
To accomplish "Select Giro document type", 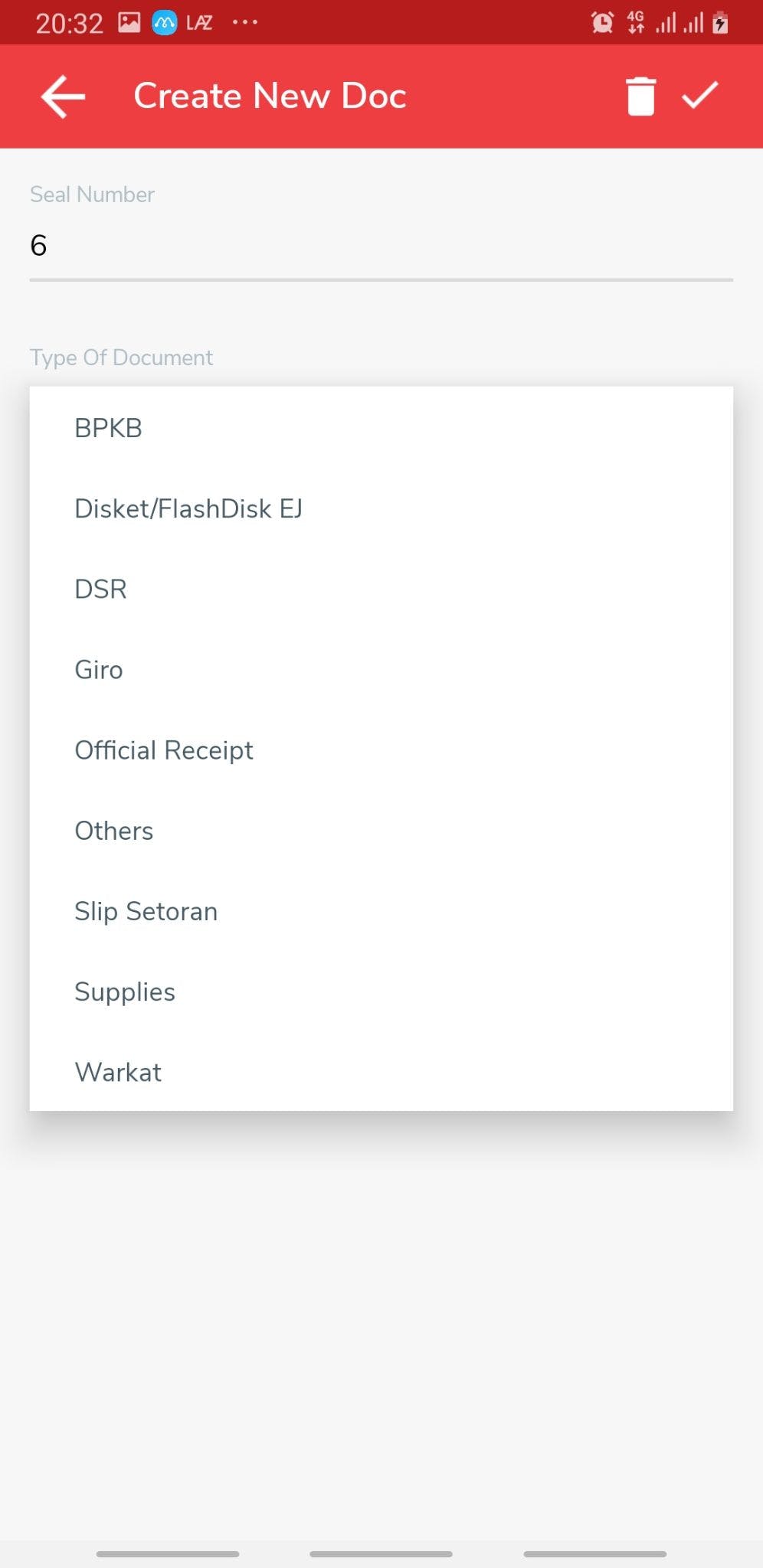I will [x=99, y=669].
